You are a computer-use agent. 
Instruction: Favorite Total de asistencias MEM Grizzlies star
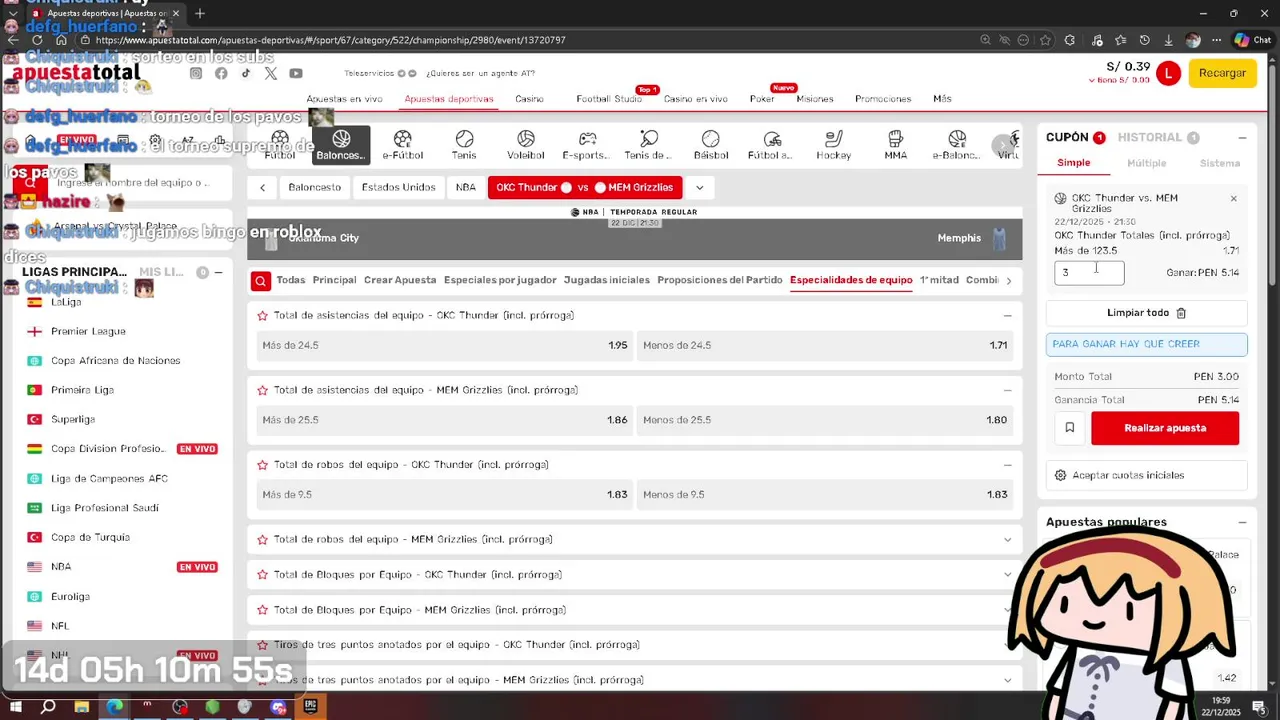tap(263, 390)
